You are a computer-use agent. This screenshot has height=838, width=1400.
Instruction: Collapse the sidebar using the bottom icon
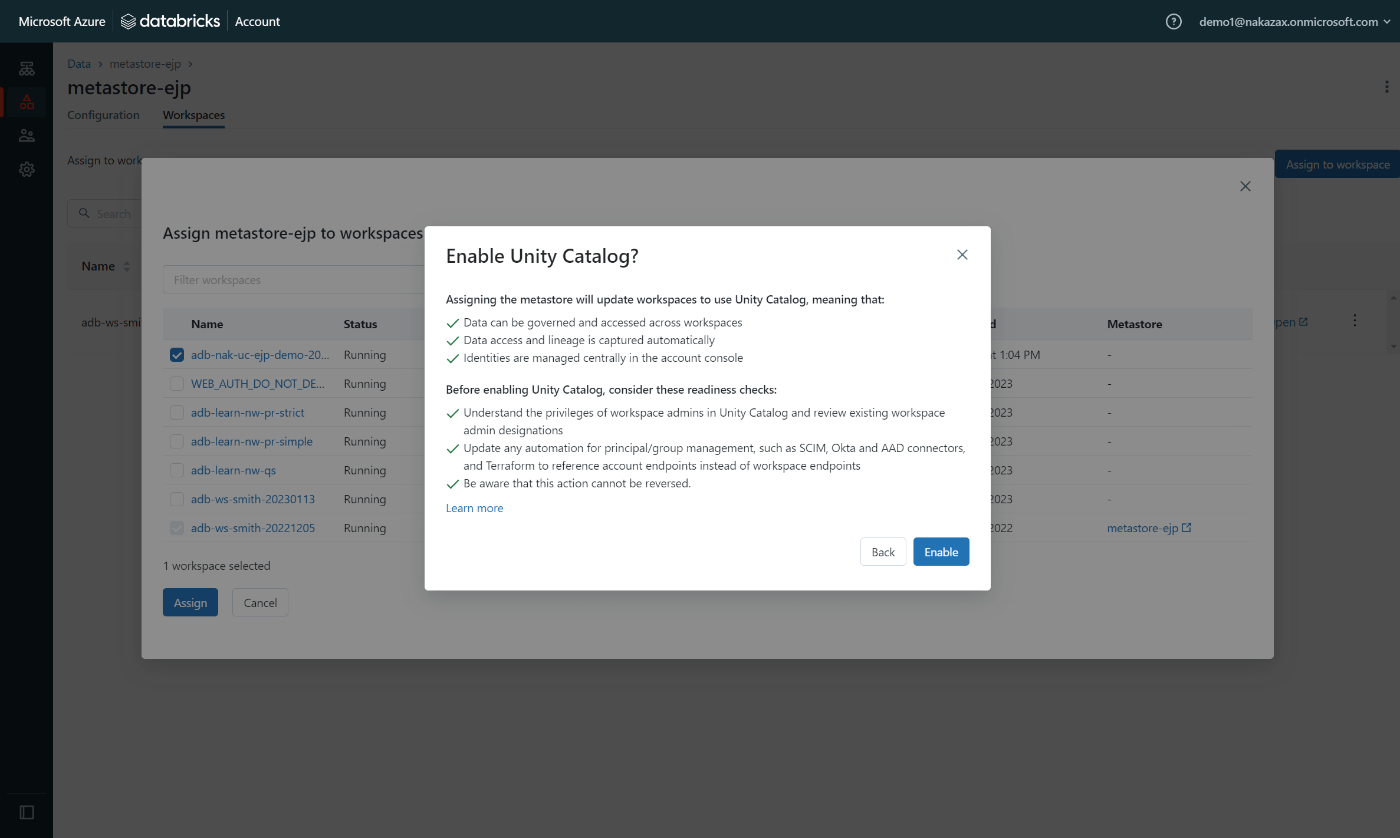pyautogui.click(x=27, y=812)
